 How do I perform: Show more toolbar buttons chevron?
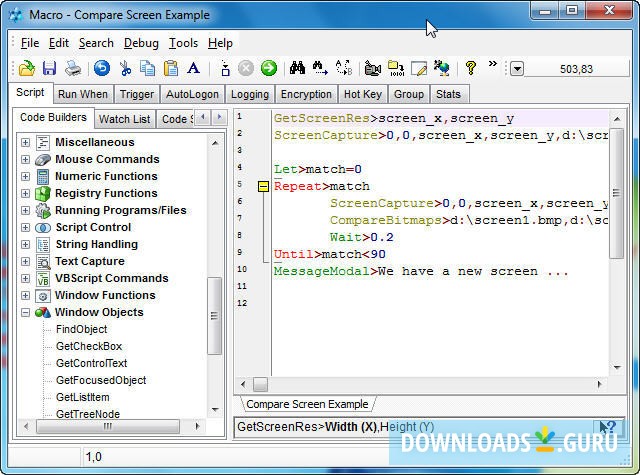coord(493,64)
